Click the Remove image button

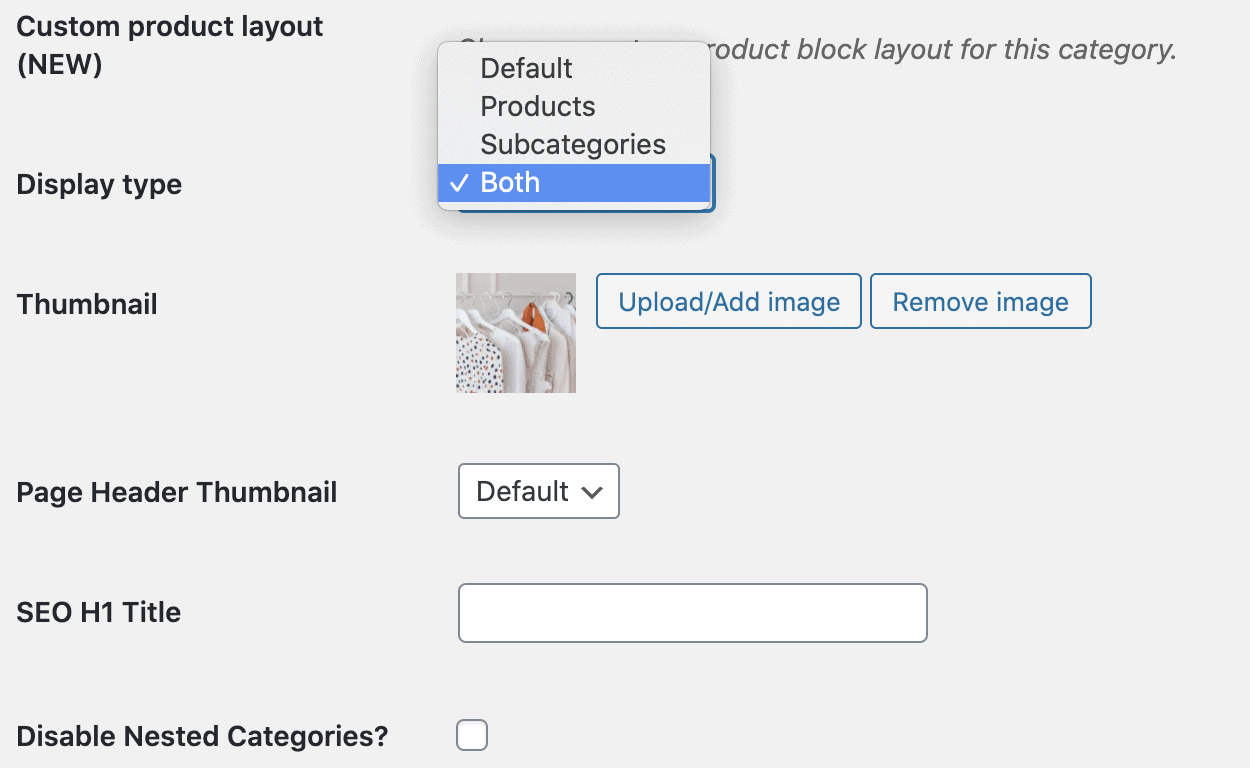point(980,301)
